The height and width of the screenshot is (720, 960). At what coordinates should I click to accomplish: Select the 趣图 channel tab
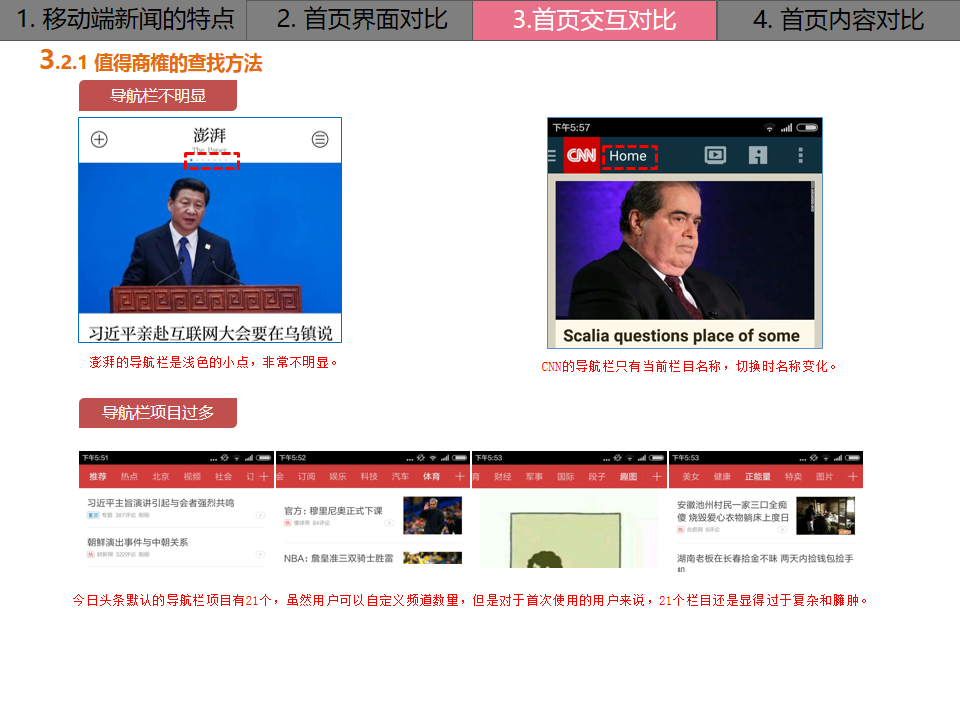coord(628,476)
